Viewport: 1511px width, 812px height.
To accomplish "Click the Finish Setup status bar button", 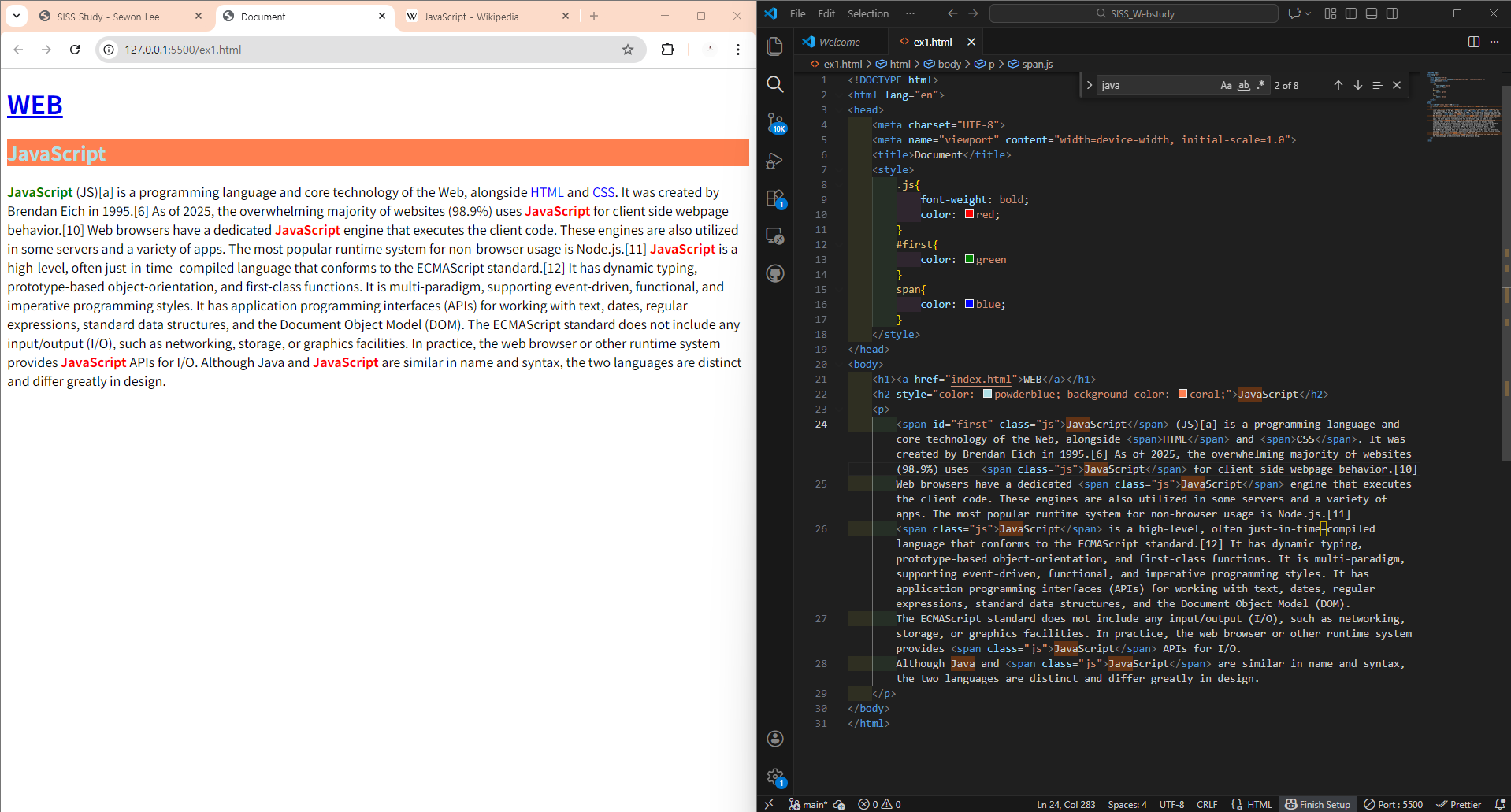I will tap(1317, 804).
